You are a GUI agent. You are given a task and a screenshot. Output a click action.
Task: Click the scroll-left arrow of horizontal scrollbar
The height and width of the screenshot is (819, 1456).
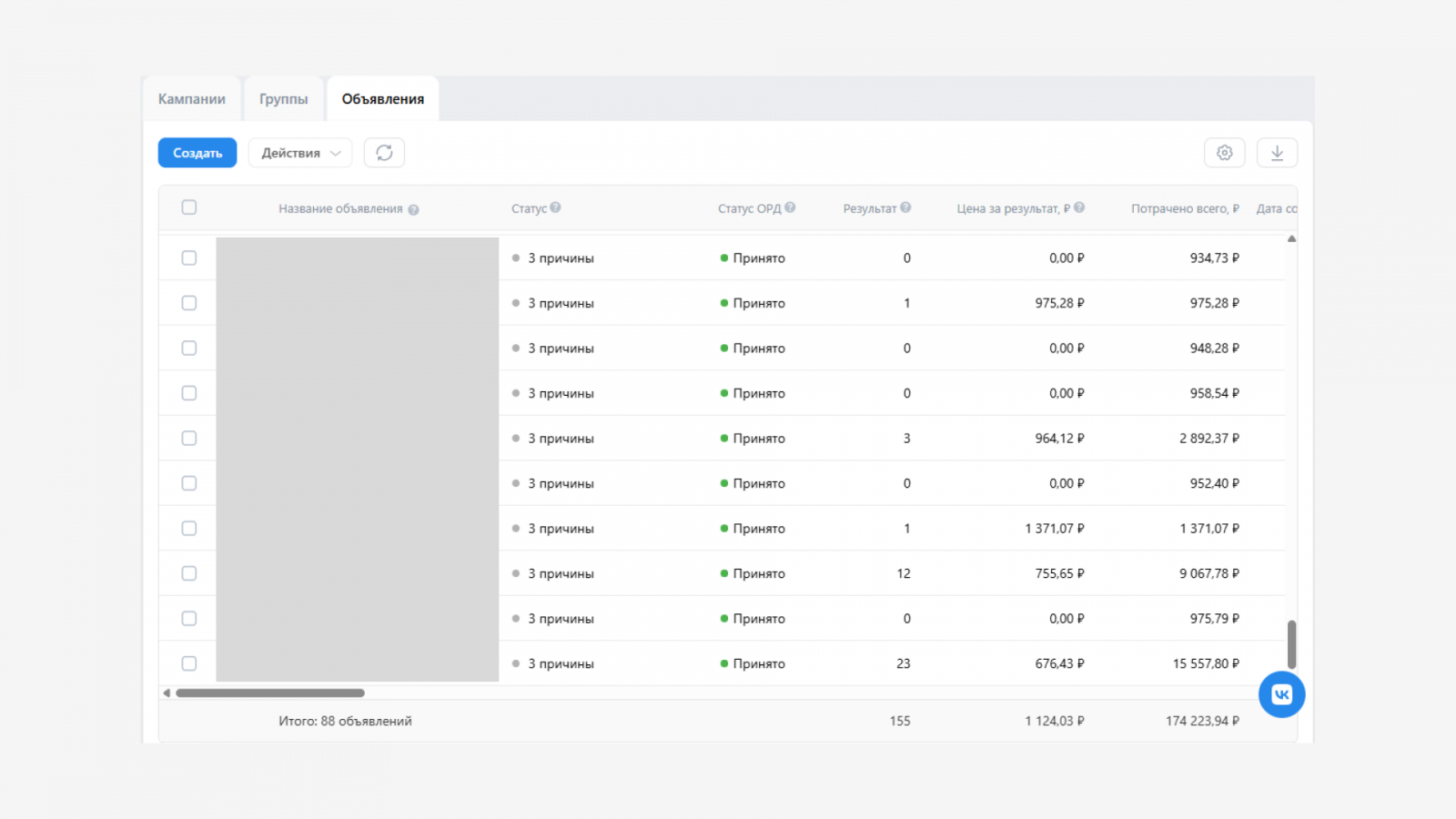[167, 693]
